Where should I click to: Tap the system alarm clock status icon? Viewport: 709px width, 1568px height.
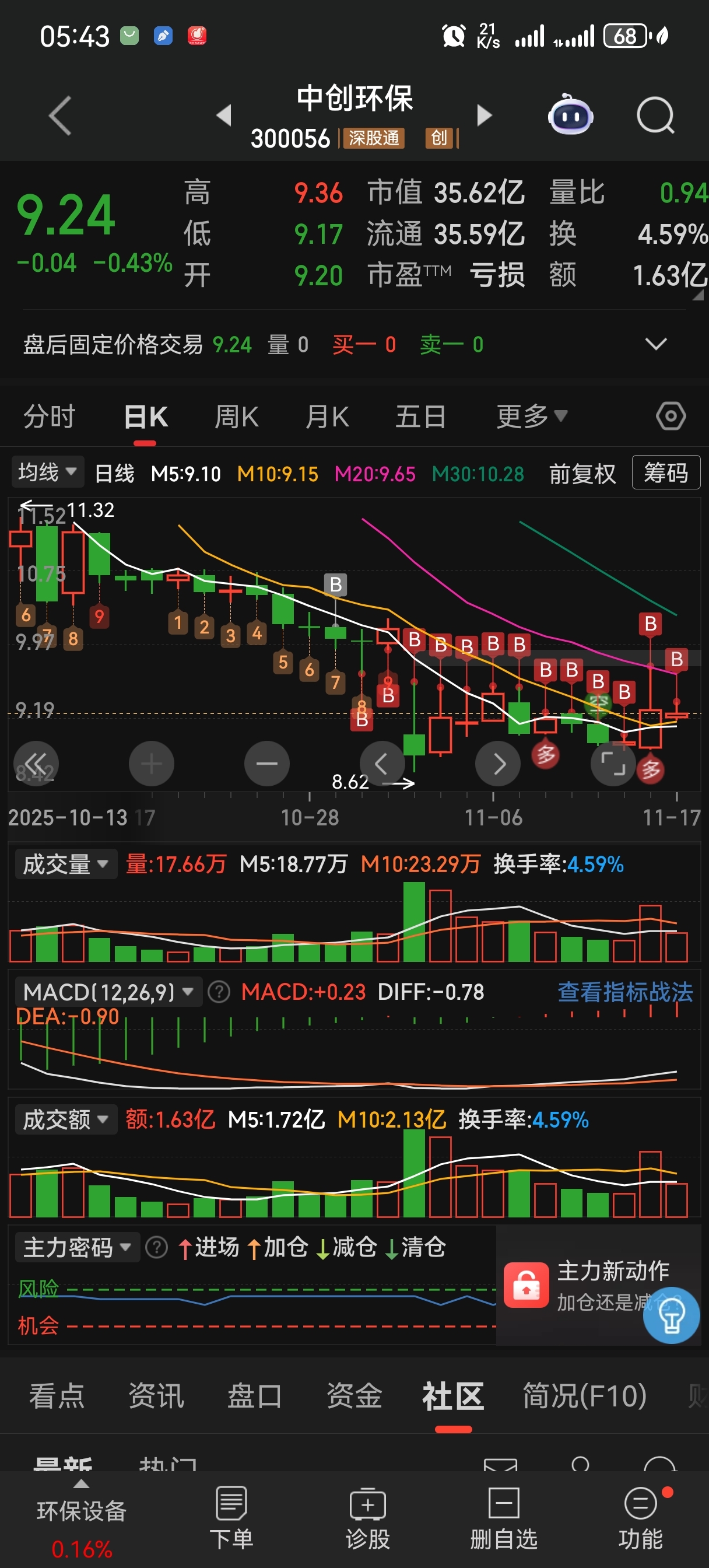pos(454,36)
